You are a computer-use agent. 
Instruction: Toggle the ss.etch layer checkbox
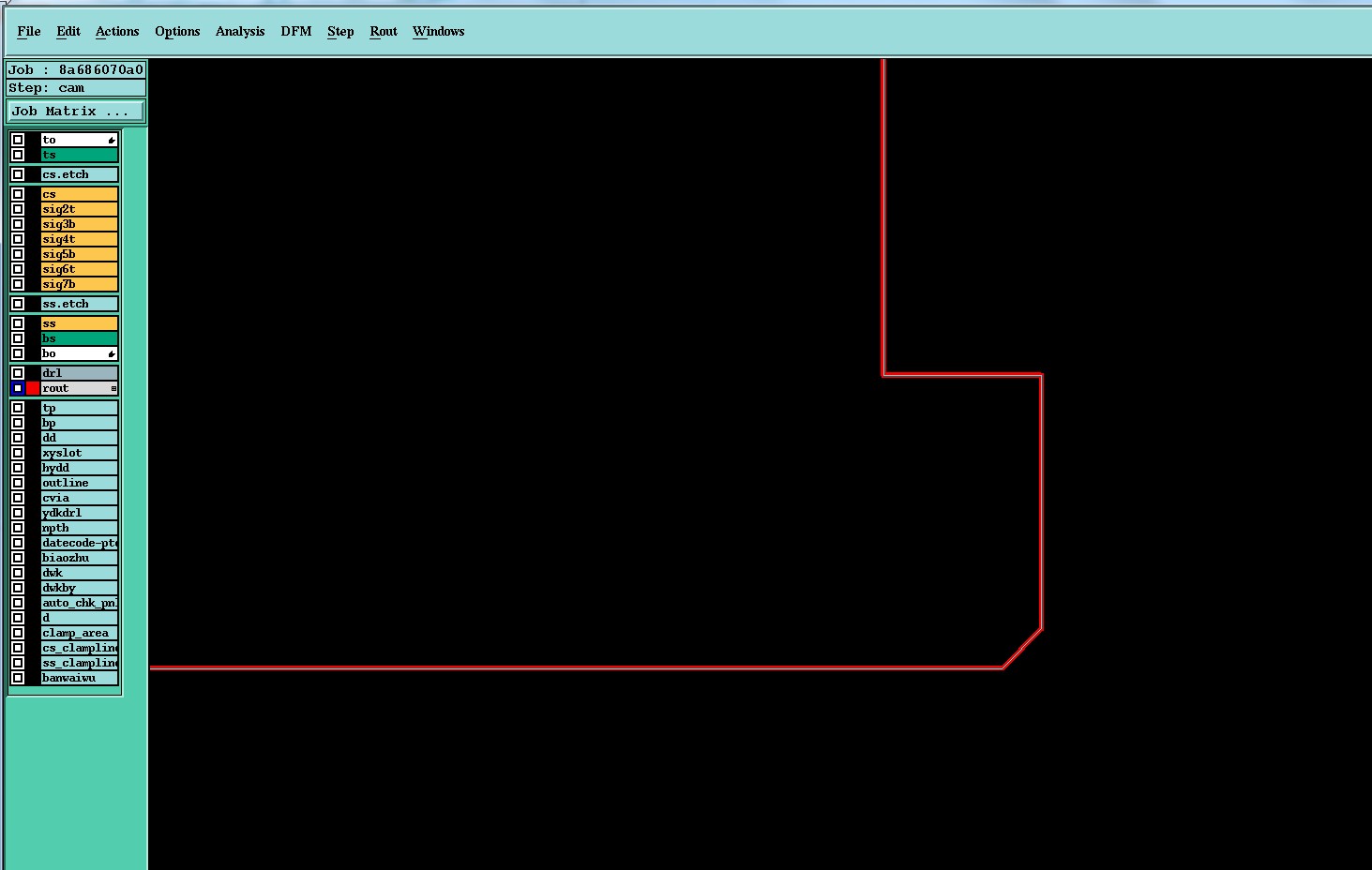pos(18,304)
